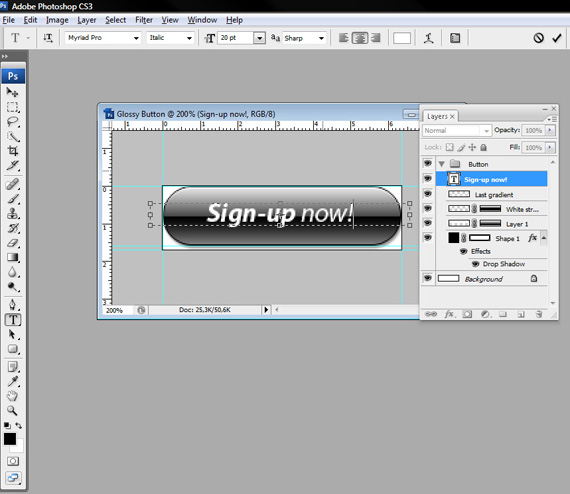Viewport: 570px width, 494px height.
Task: Select the Healing Brush tool
Action: coord(12,184)
